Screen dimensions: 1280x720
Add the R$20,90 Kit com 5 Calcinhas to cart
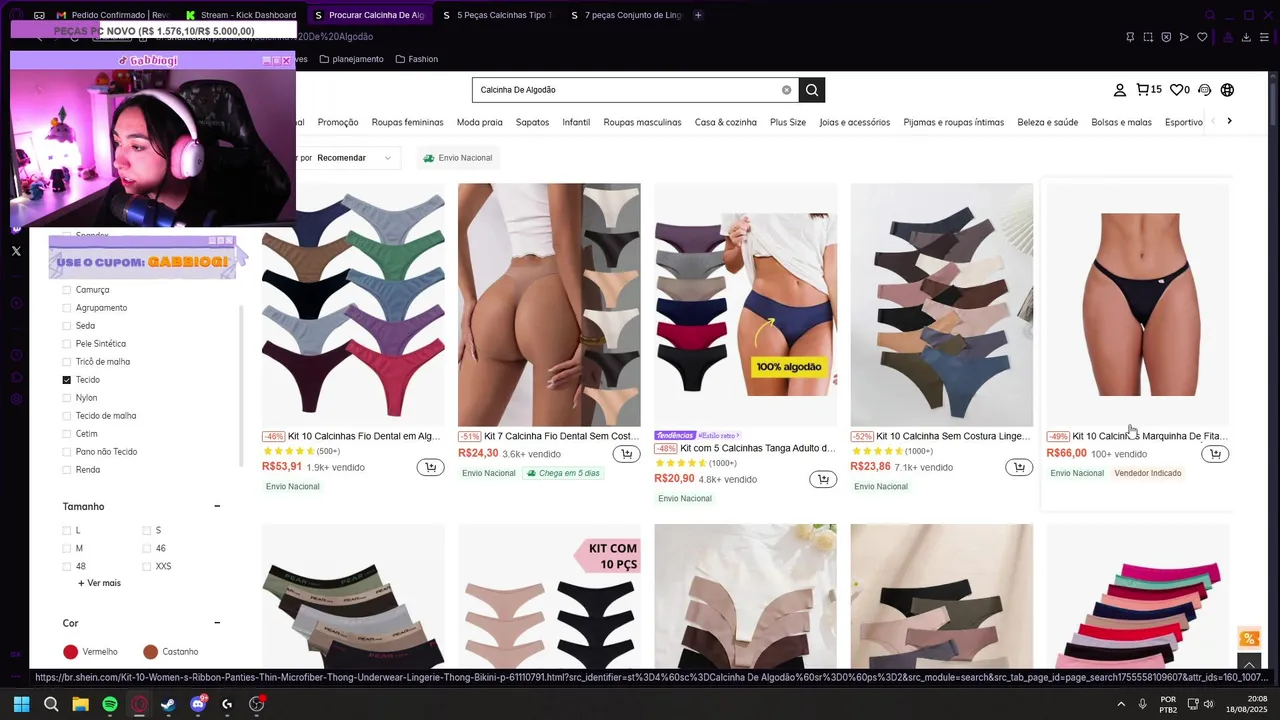(x=822, y=479)
